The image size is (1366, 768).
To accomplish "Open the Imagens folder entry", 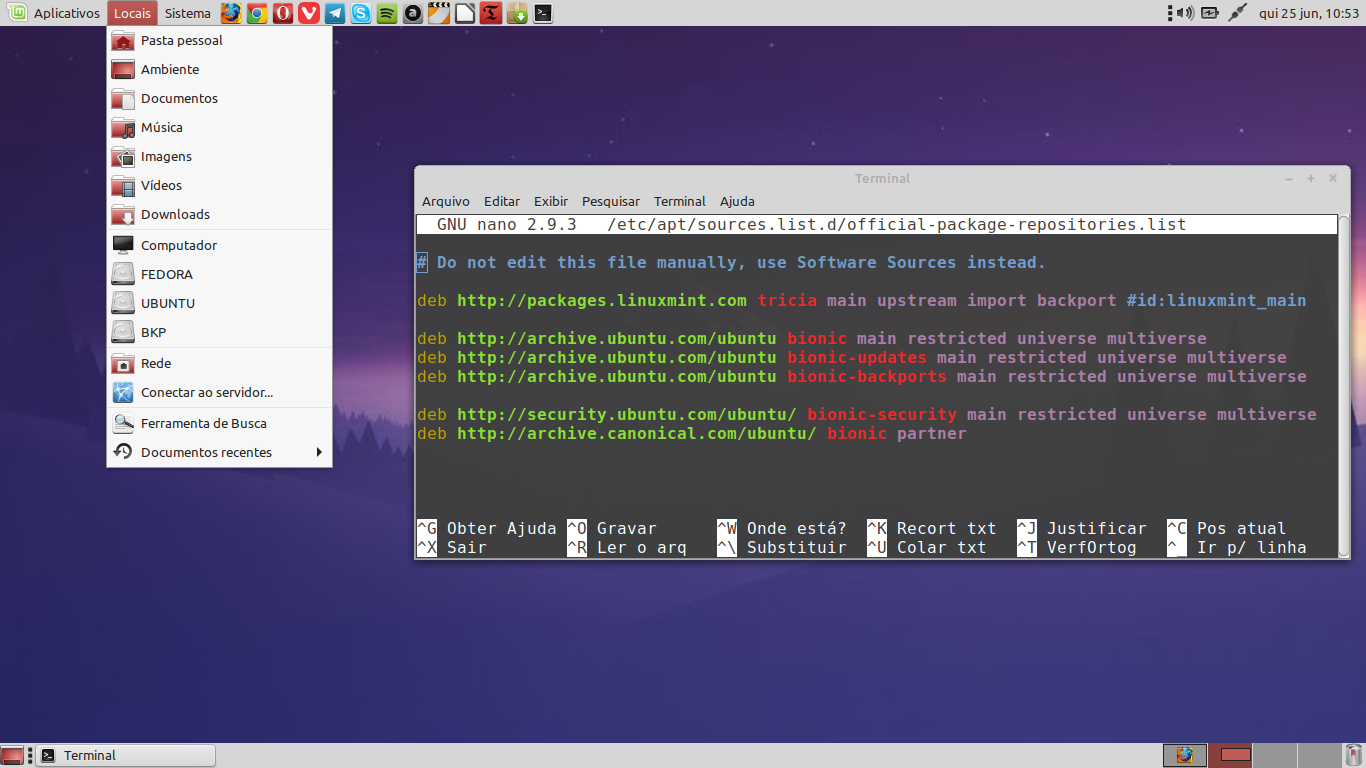I will [220, 157].
